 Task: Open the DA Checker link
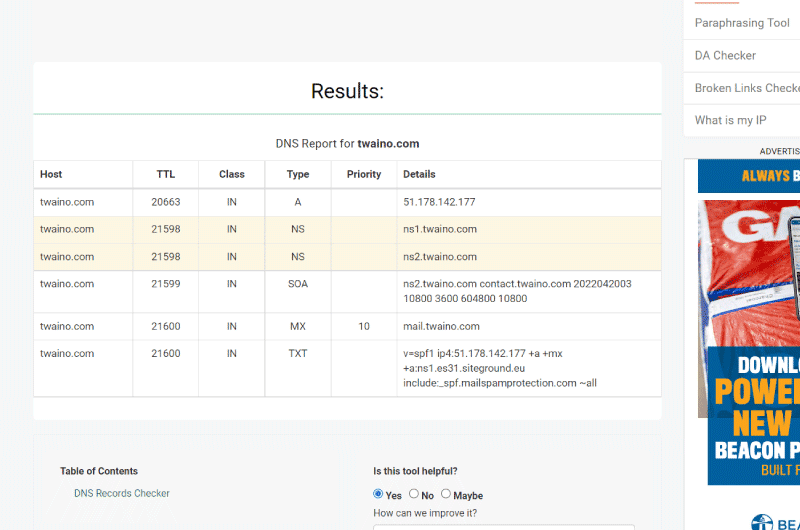click(x=725, y=56)
